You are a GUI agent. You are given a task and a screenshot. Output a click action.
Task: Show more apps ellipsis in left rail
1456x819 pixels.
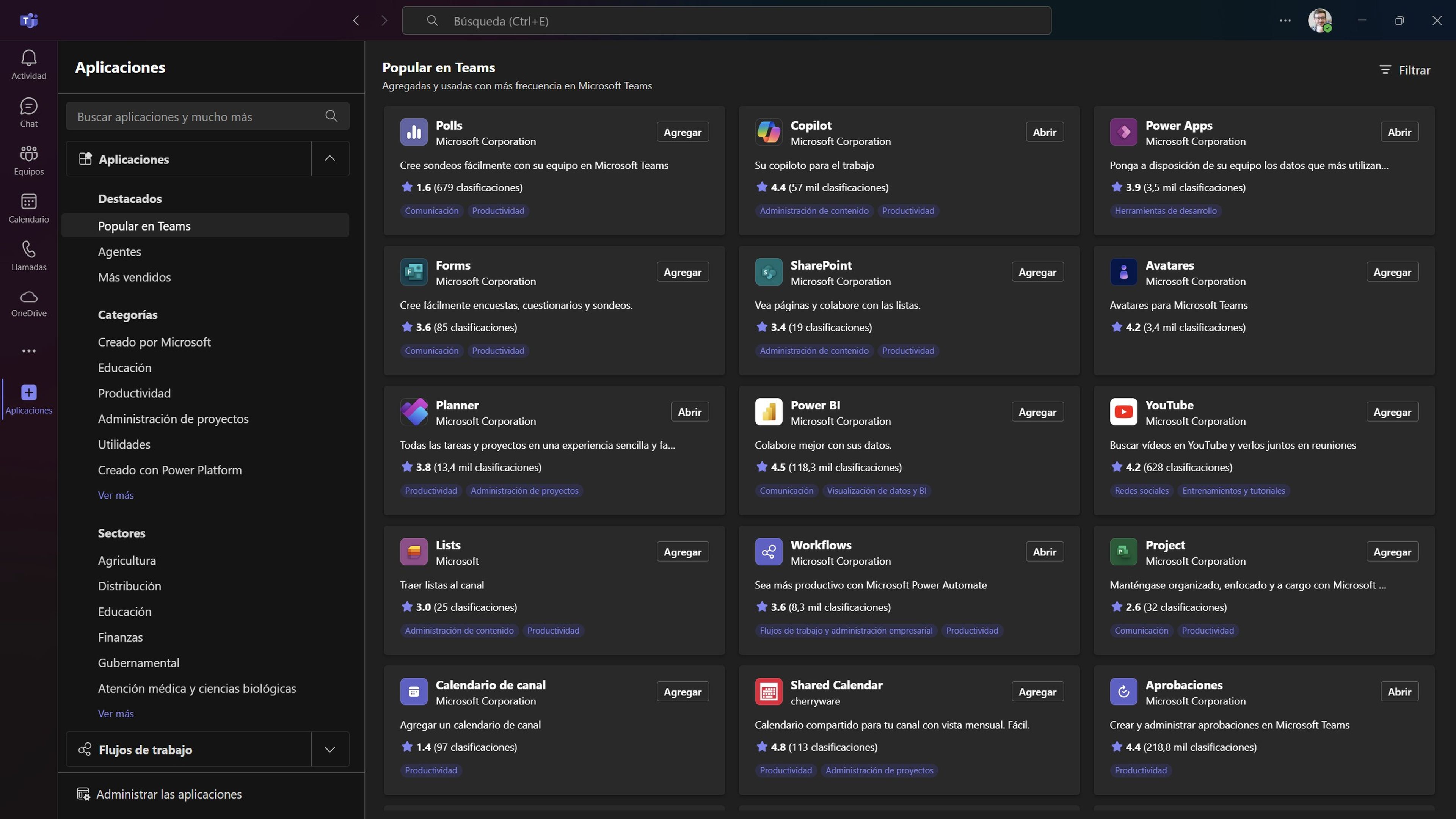29,351
